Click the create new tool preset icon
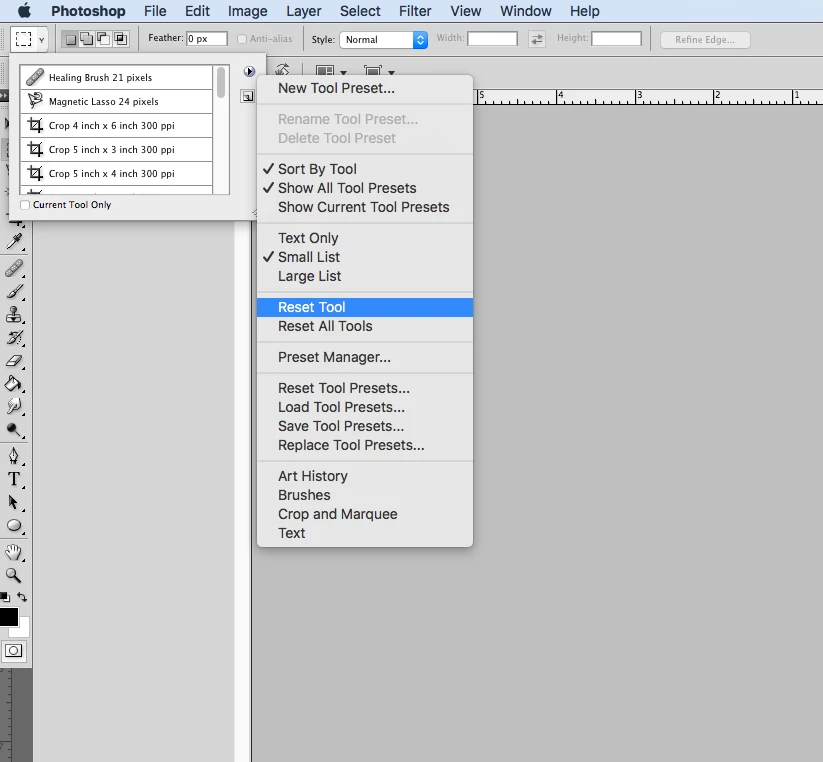 coord(247,97)
